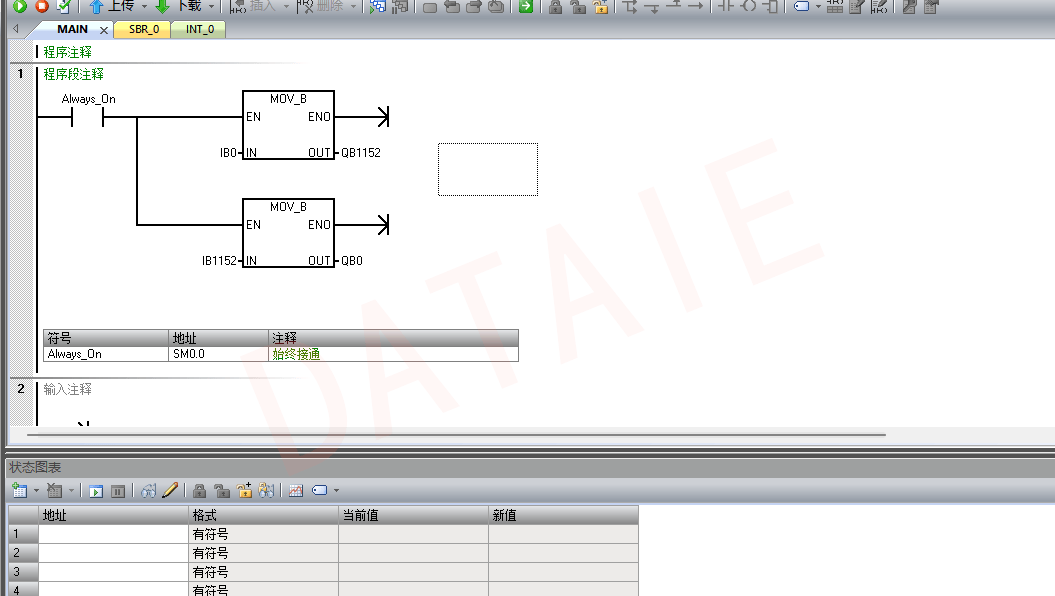Click the 下载 download button
1055x596 pixels.
point(178,6)
